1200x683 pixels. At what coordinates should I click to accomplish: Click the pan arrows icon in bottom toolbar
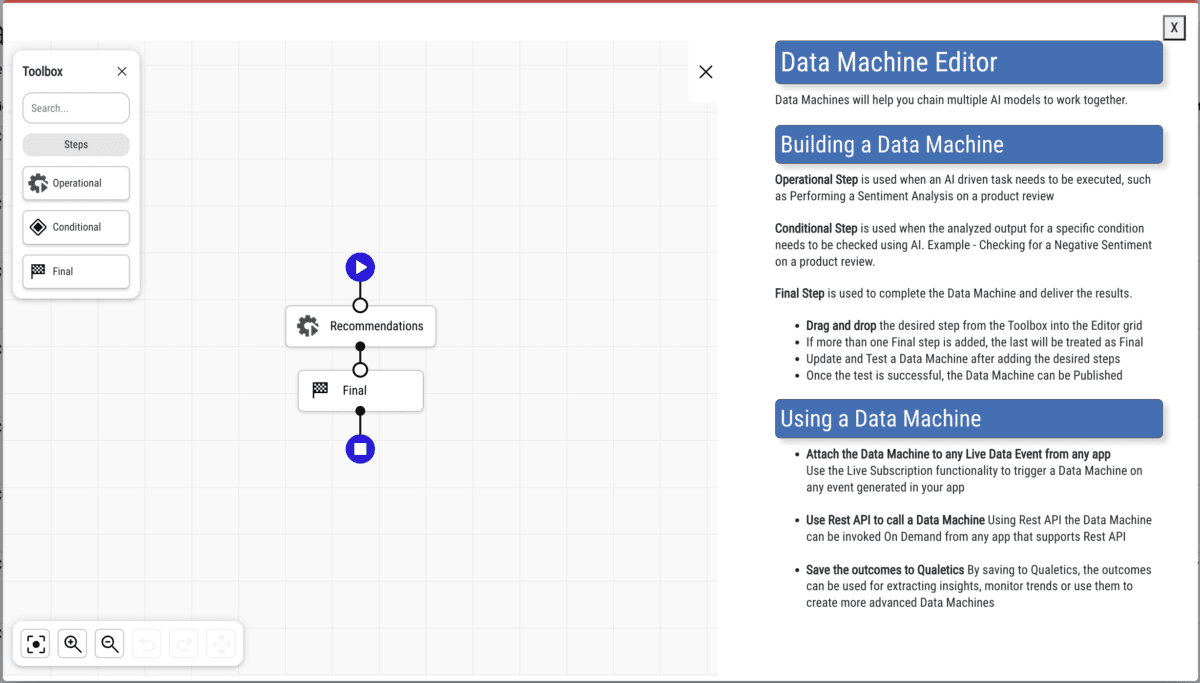(x=221, y=643)
